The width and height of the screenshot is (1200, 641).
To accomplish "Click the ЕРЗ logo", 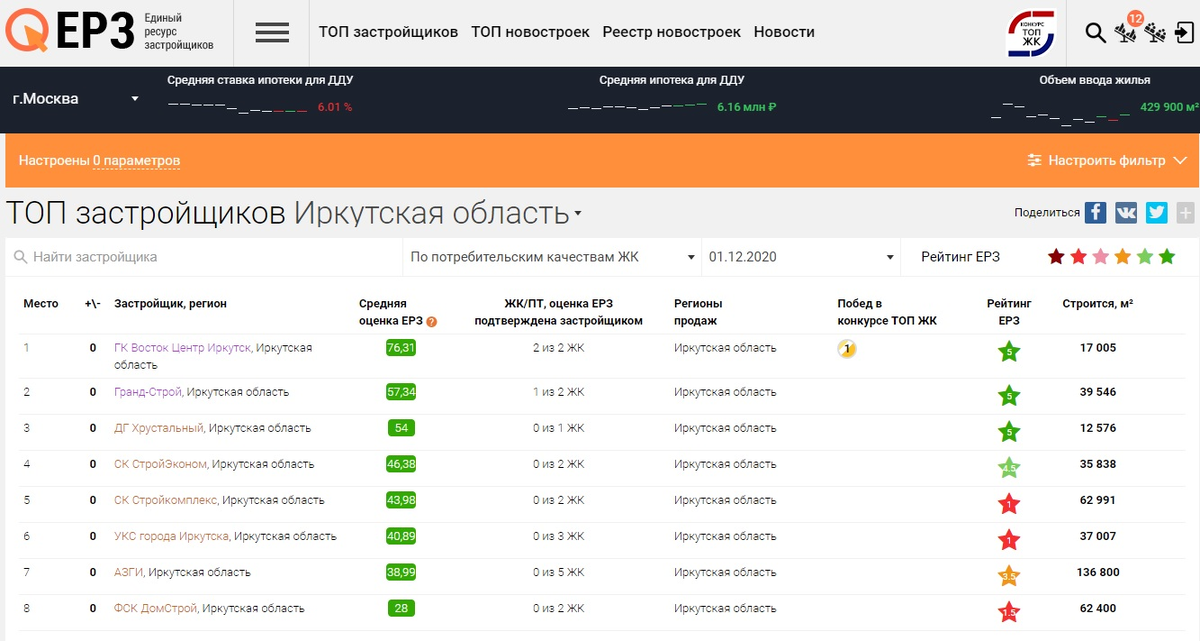I will [60, 30].
